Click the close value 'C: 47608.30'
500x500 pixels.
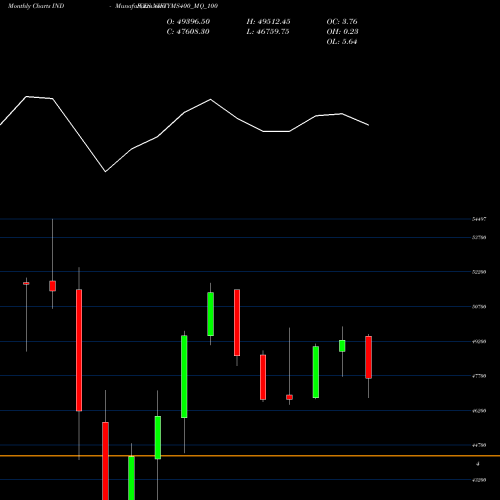[x=188, y=32]
